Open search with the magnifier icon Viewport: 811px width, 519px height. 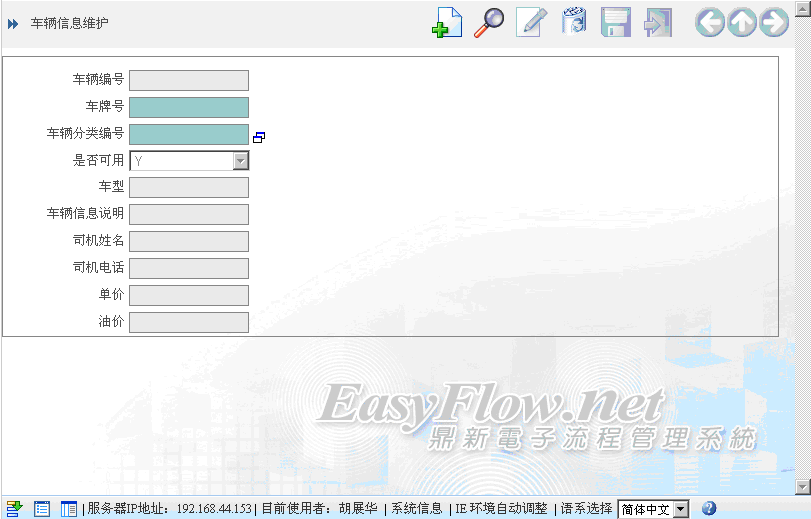coord(488,22)
